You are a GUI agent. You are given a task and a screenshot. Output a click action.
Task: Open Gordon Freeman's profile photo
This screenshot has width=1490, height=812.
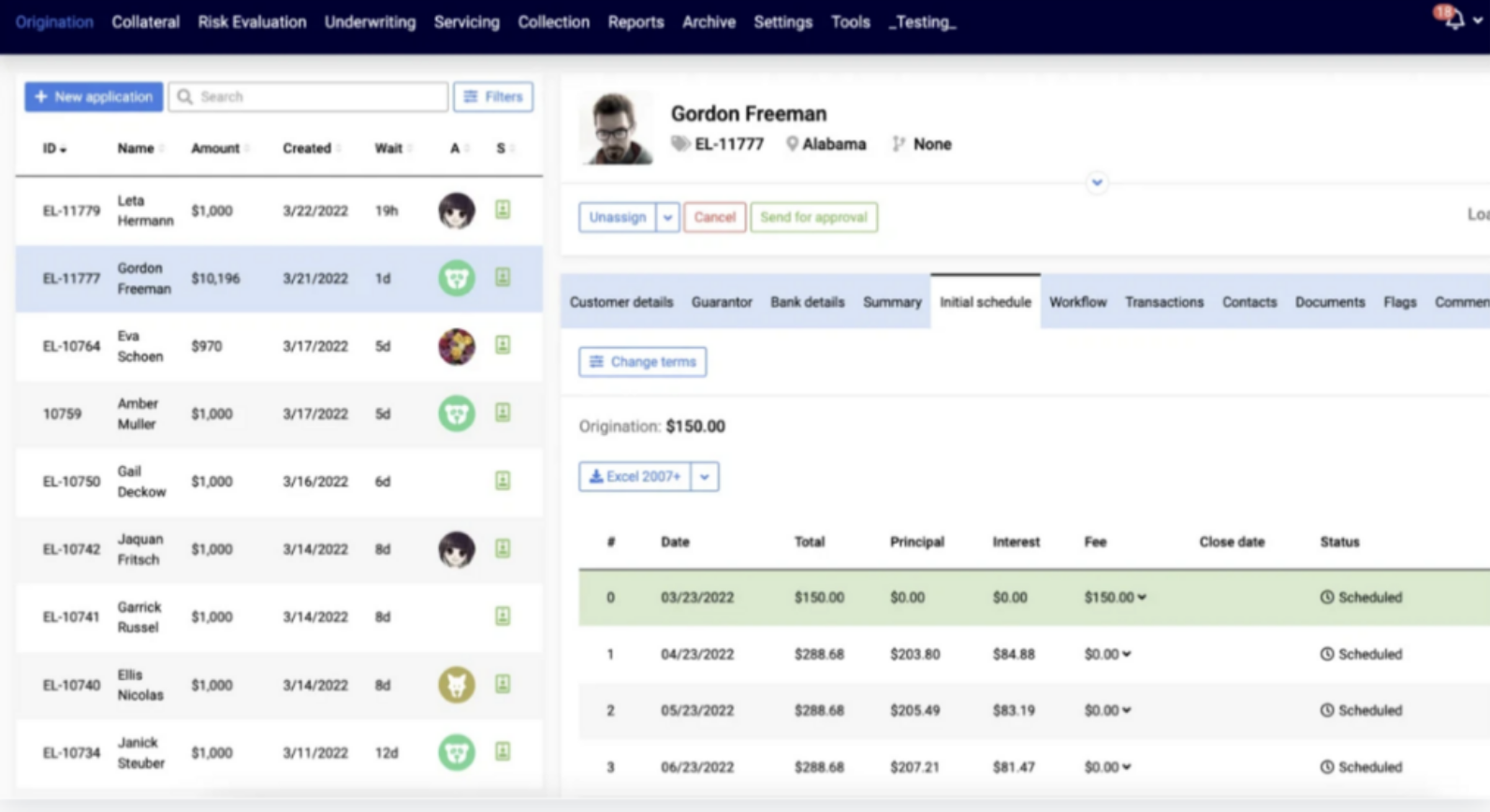click(x=615, y=128)
